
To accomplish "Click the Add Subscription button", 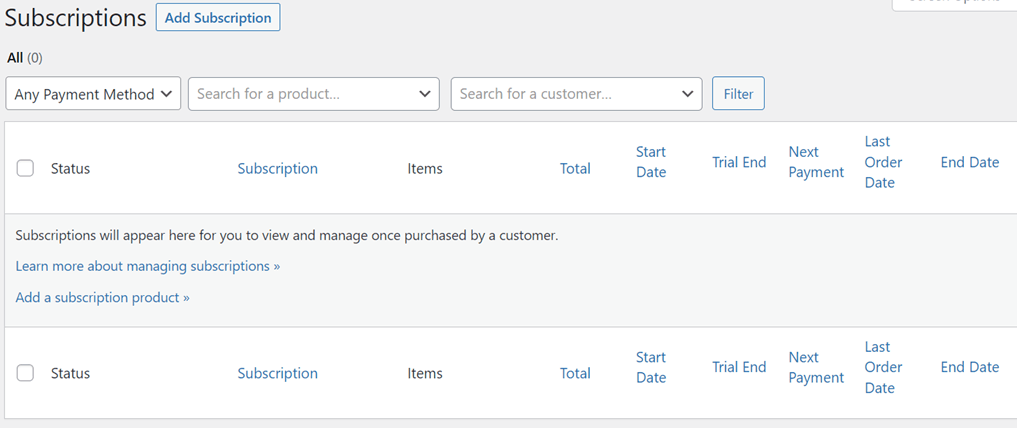I will pos(218,18).
